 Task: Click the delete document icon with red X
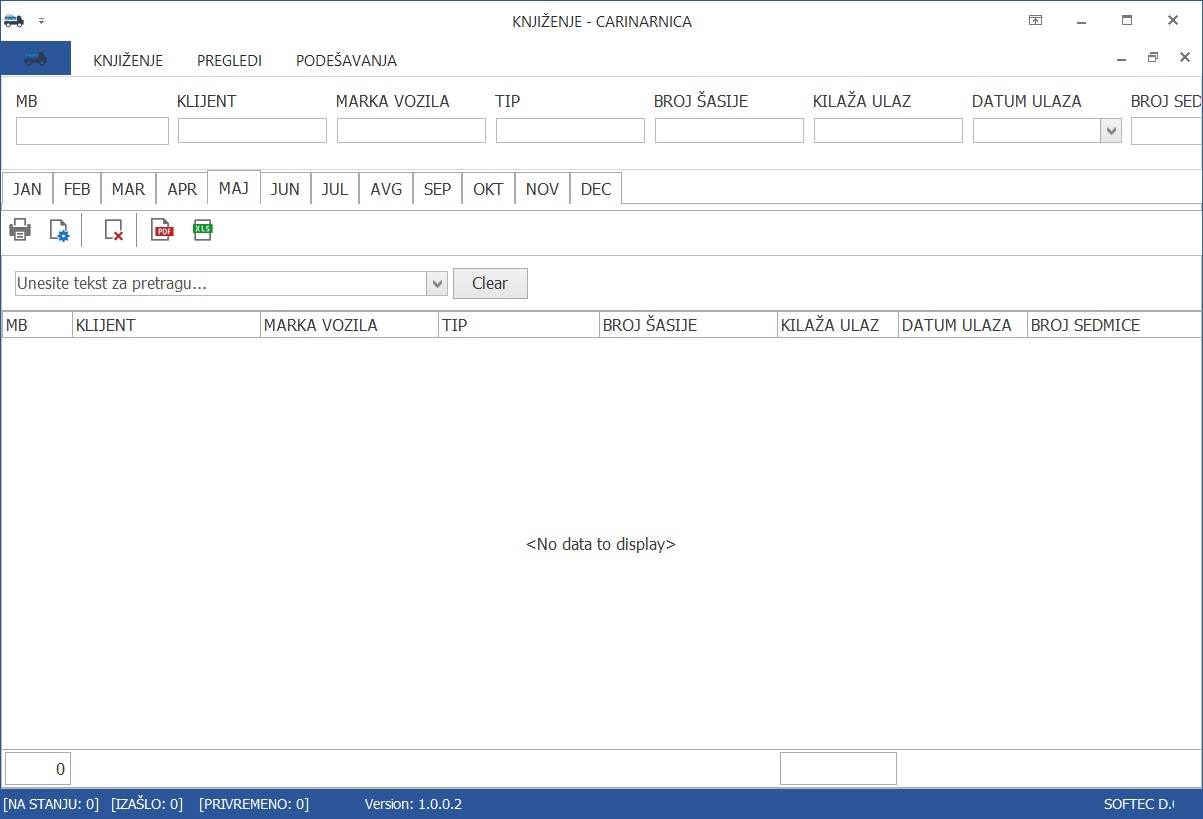click(x=114, y=230)
